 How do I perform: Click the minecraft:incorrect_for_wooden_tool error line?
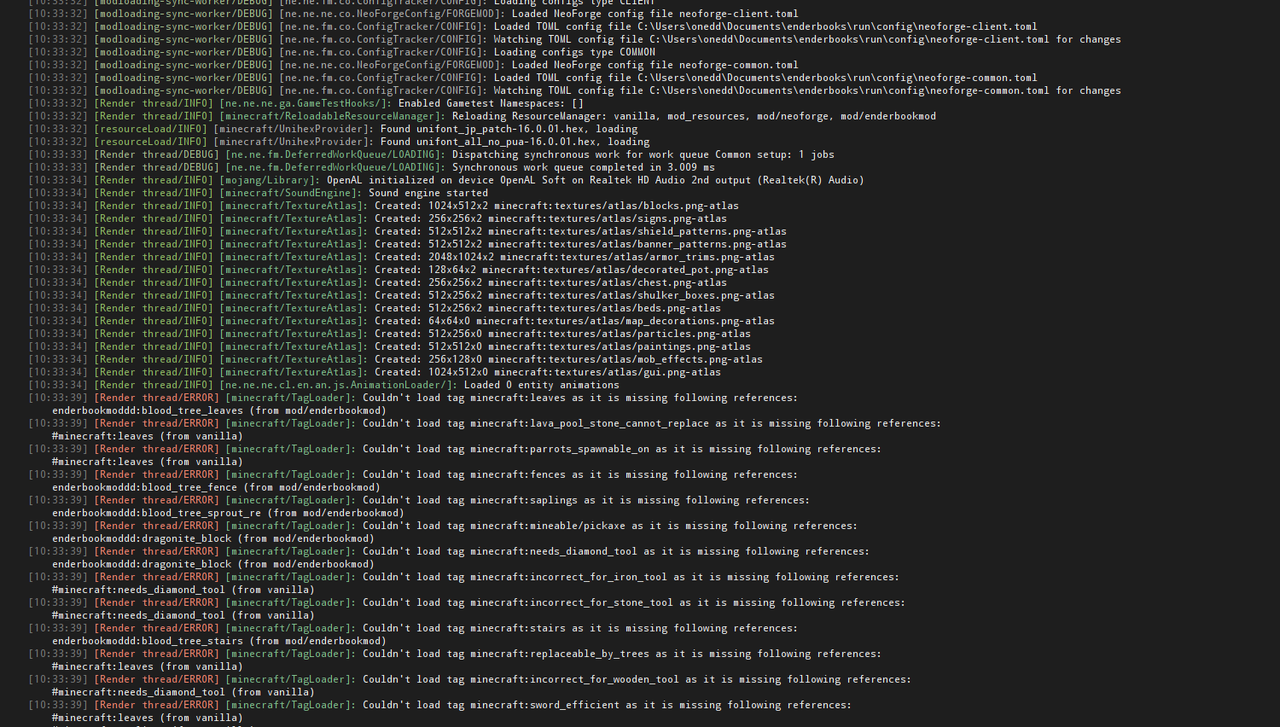tap(470, 680)
